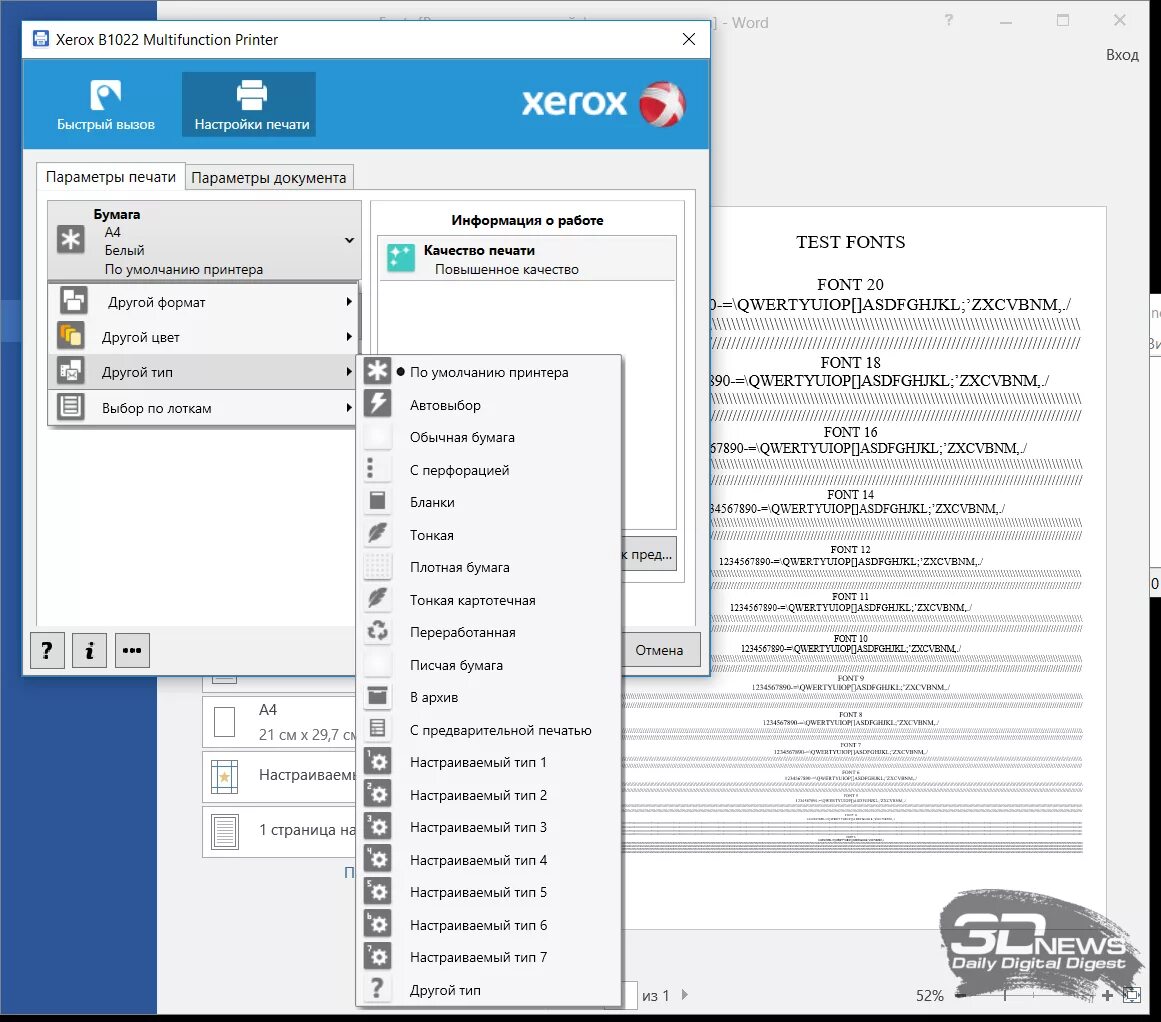Click Настраиваемый тип 5 gear icon
This screenshot has height=1022, width=1161.
point(378,892)
